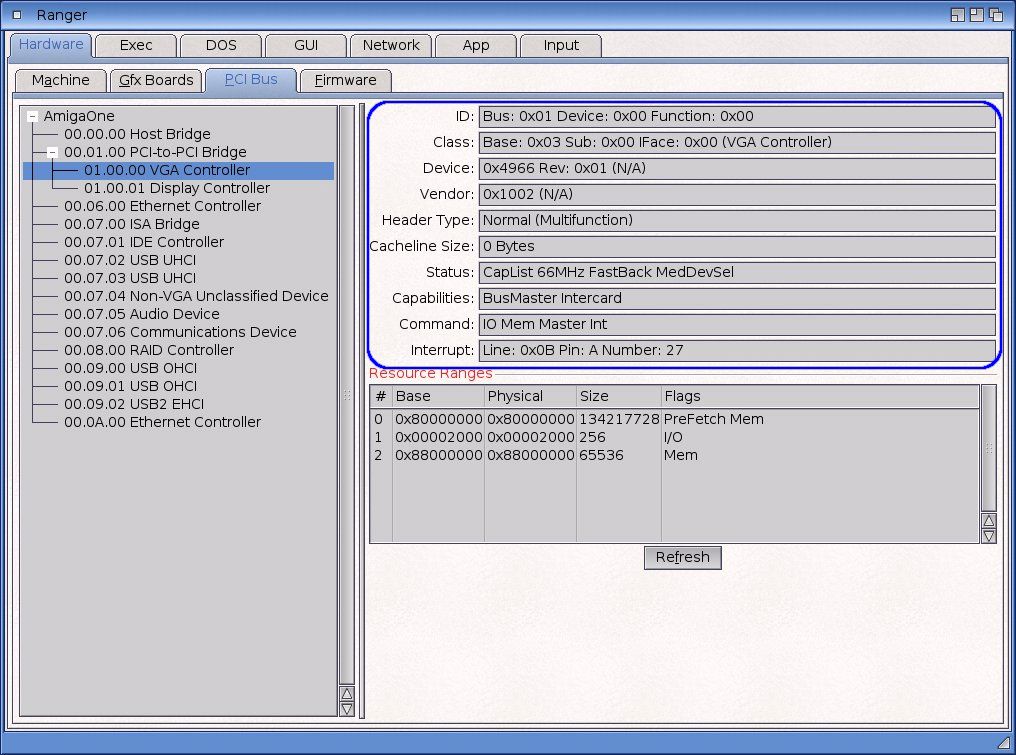Select 00.08.00 RAID Controller entry
1016x755 pixels.
149,350
